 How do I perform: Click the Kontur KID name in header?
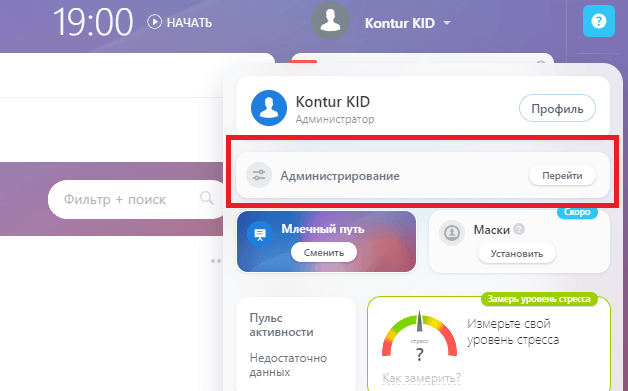click(x=400, y=23)
